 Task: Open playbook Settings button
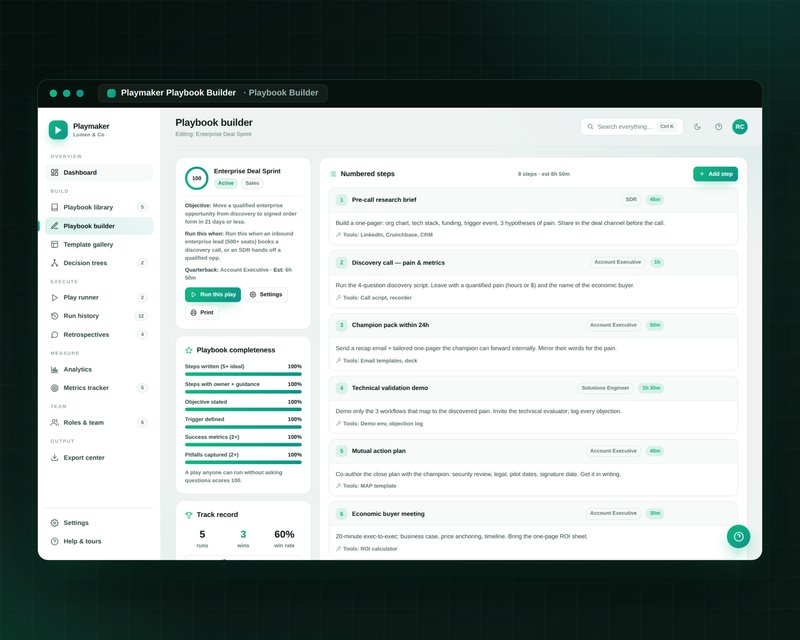(266, 294)
